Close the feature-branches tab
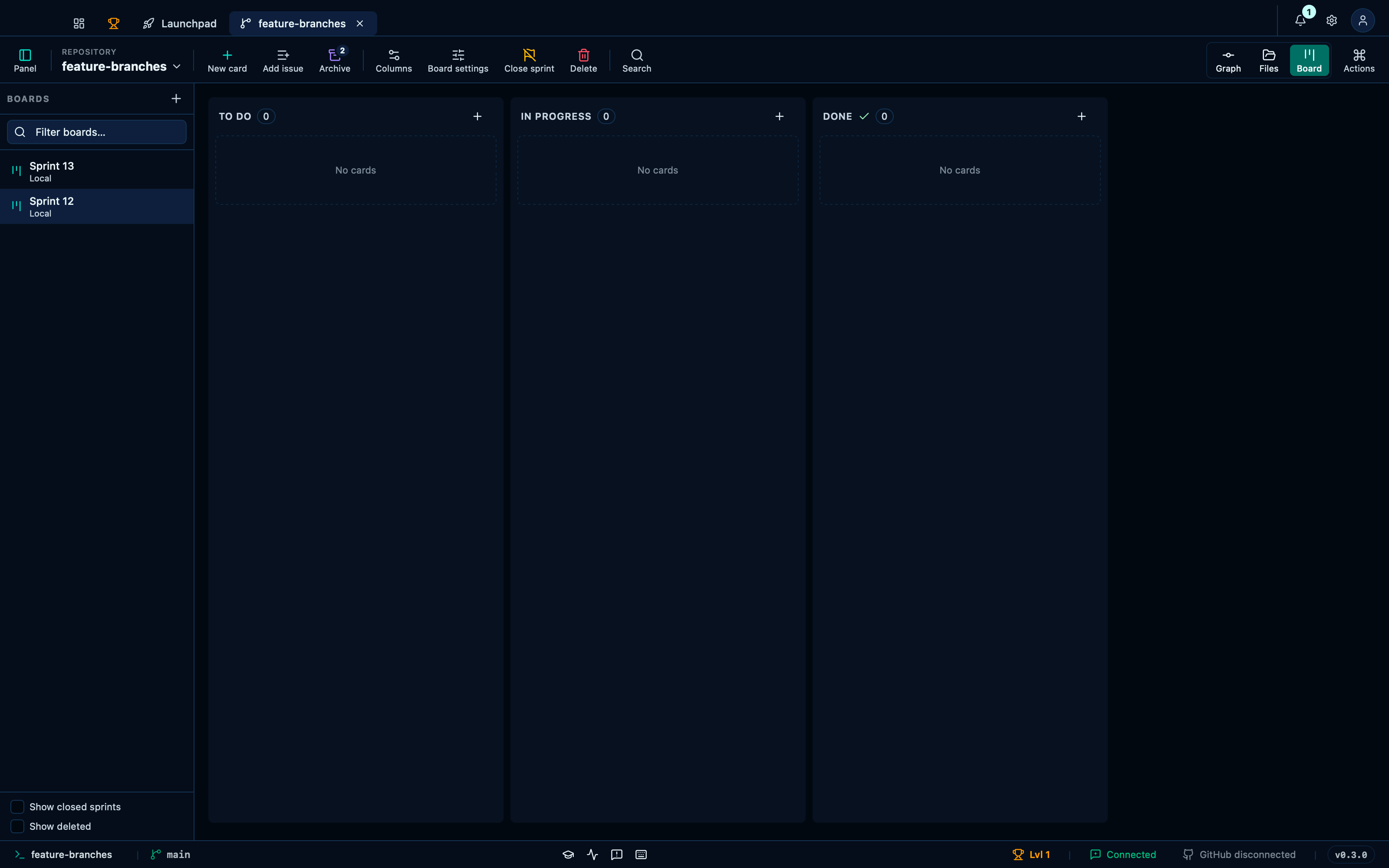 click(360, 23)
